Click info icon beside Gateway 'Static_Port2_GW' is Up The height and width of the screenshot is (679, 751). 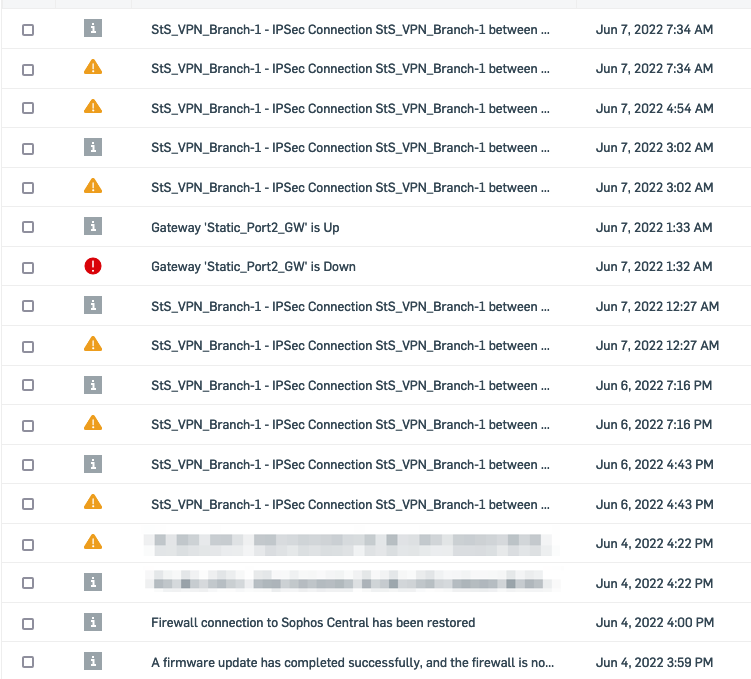coord(93,226)
